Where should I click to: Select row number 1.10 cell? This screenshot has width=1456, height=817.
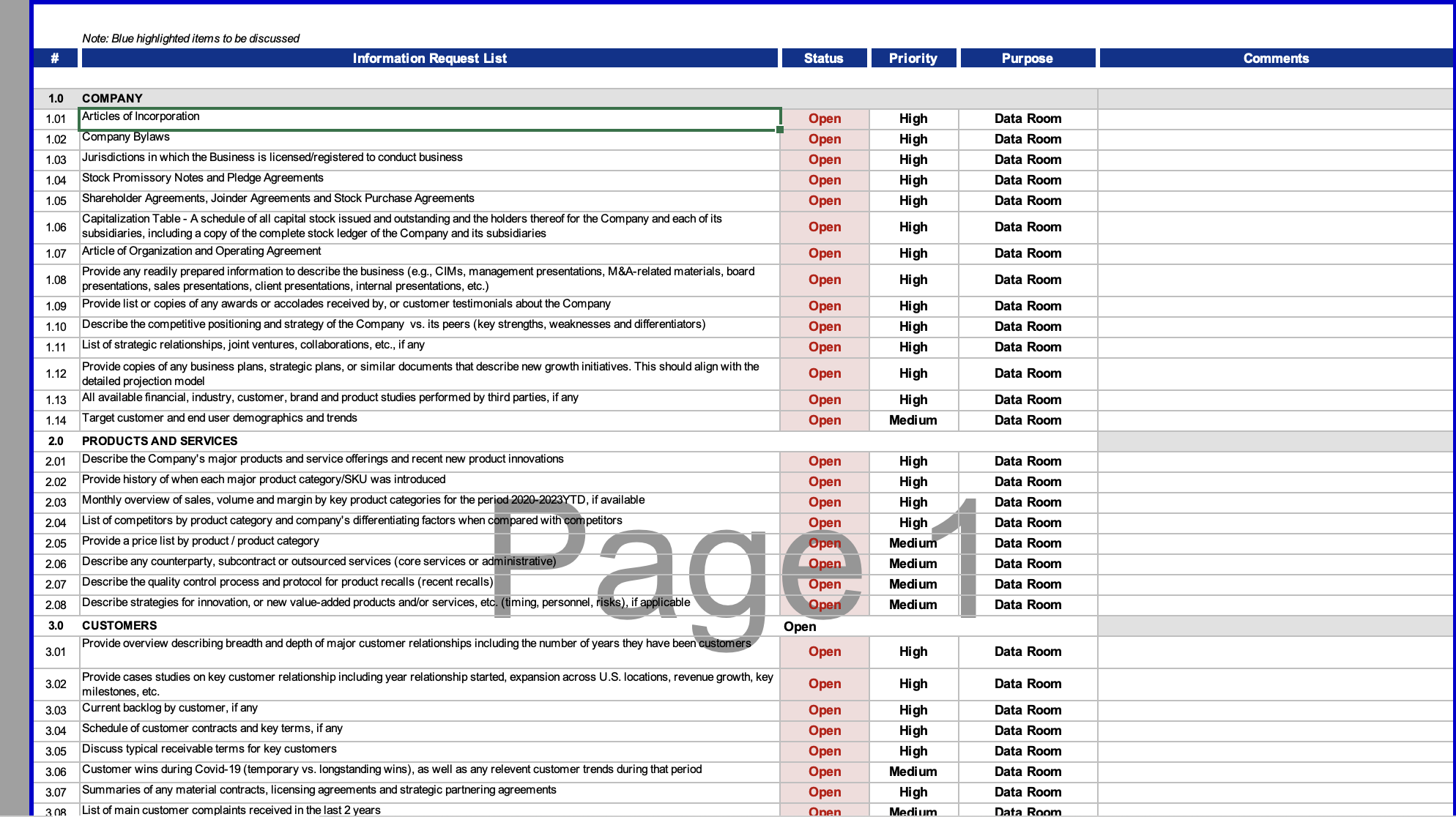pos(56,327)
